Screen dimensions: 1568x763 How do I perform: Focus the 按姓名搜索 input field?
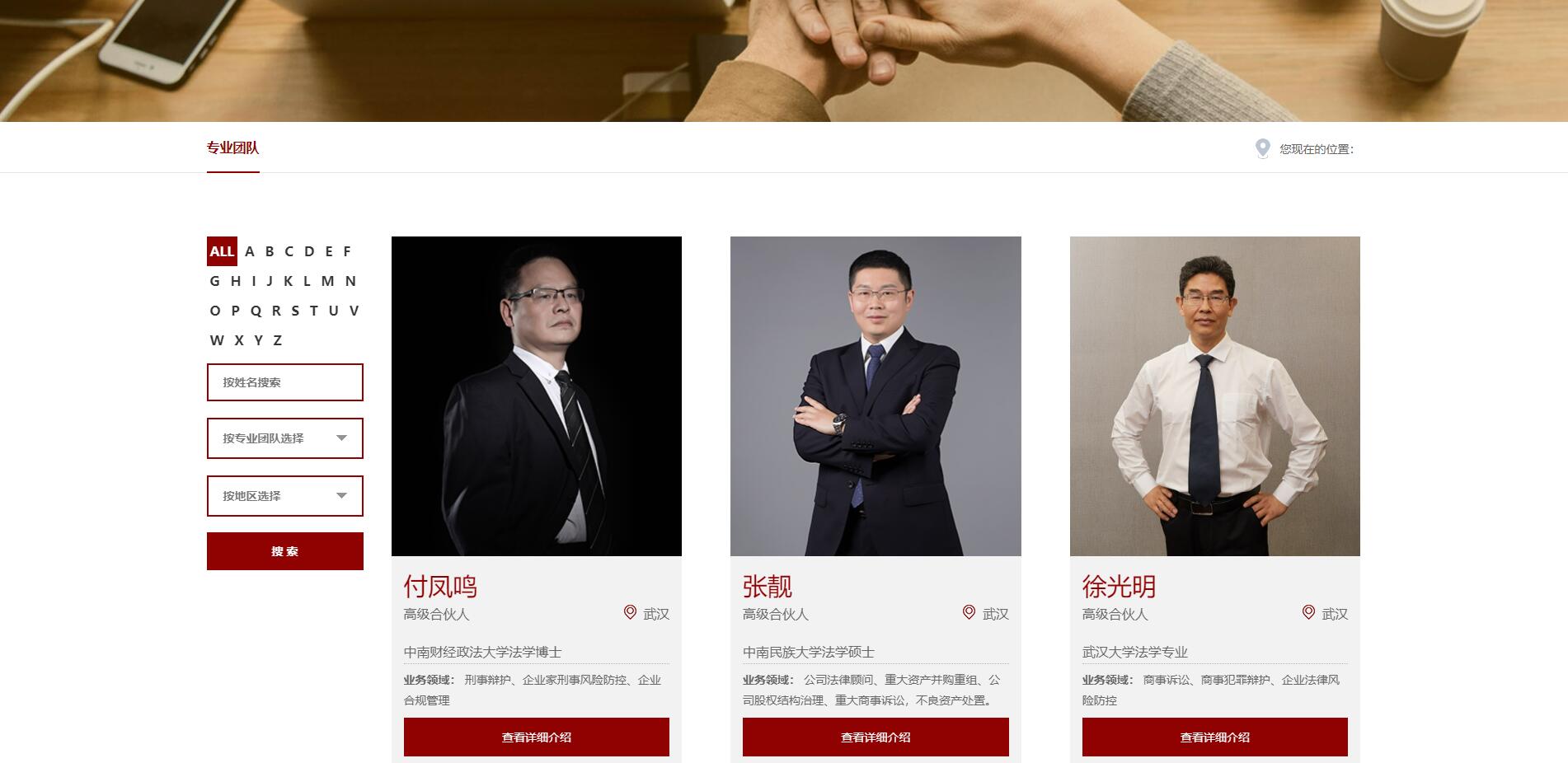[x=284, y=382]
